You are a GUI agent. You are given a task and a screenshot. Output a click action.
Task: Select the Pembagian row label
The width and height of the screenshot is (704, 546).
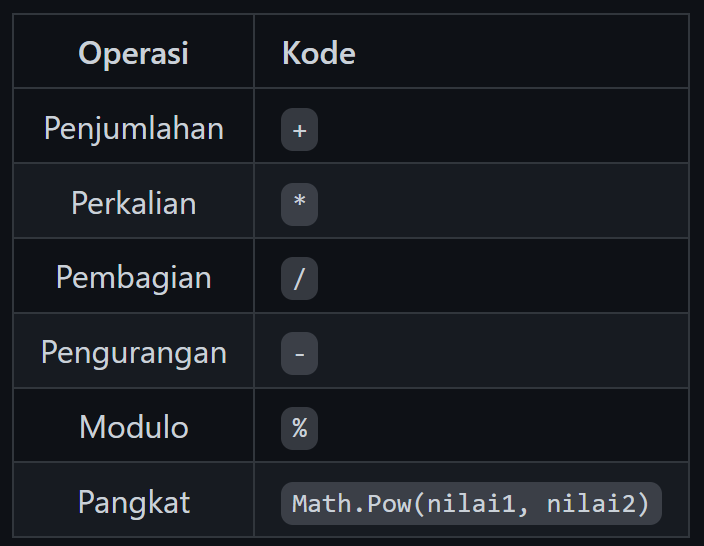point(133,277)
